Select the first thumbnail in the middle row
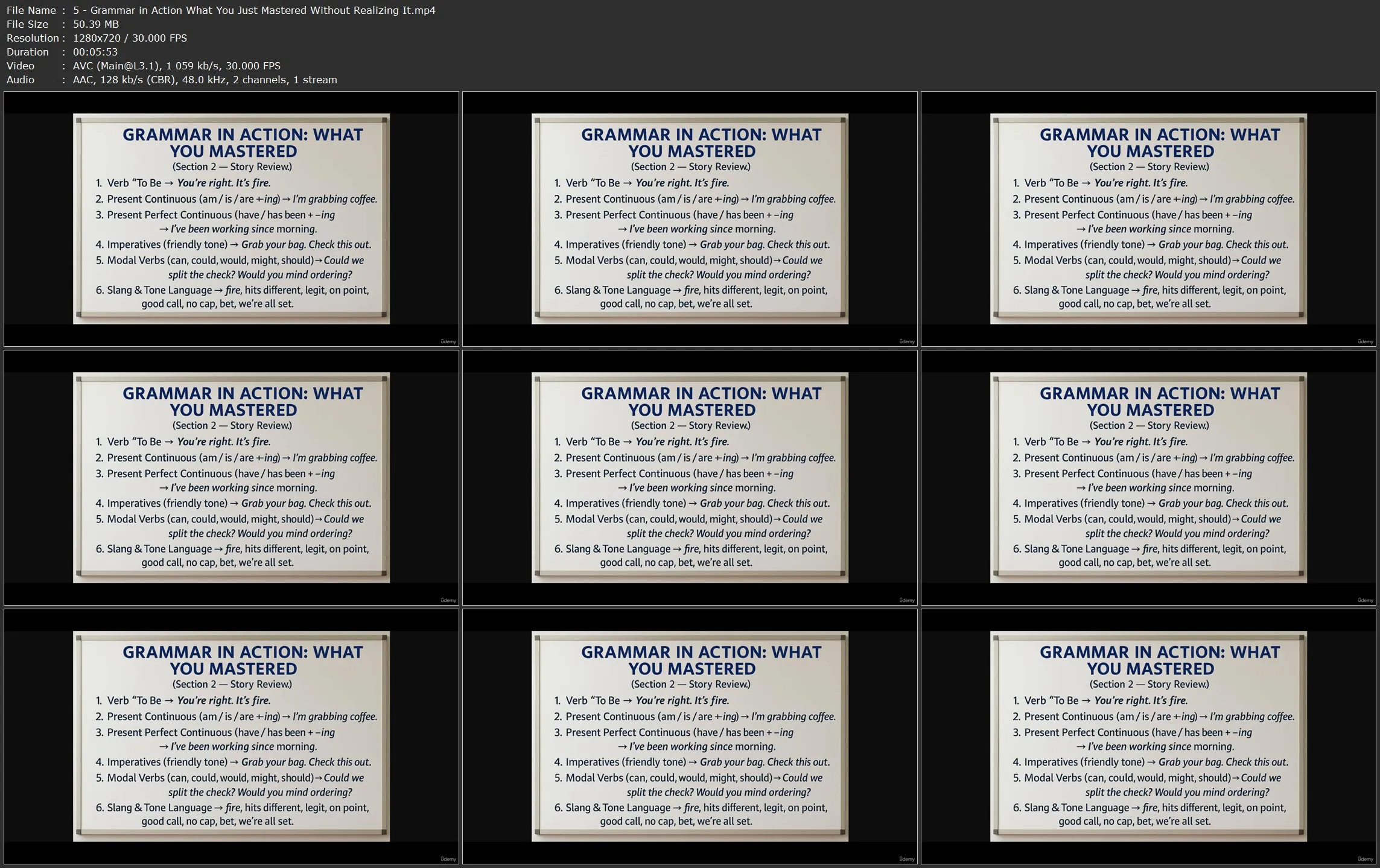 tap(231, 477)
